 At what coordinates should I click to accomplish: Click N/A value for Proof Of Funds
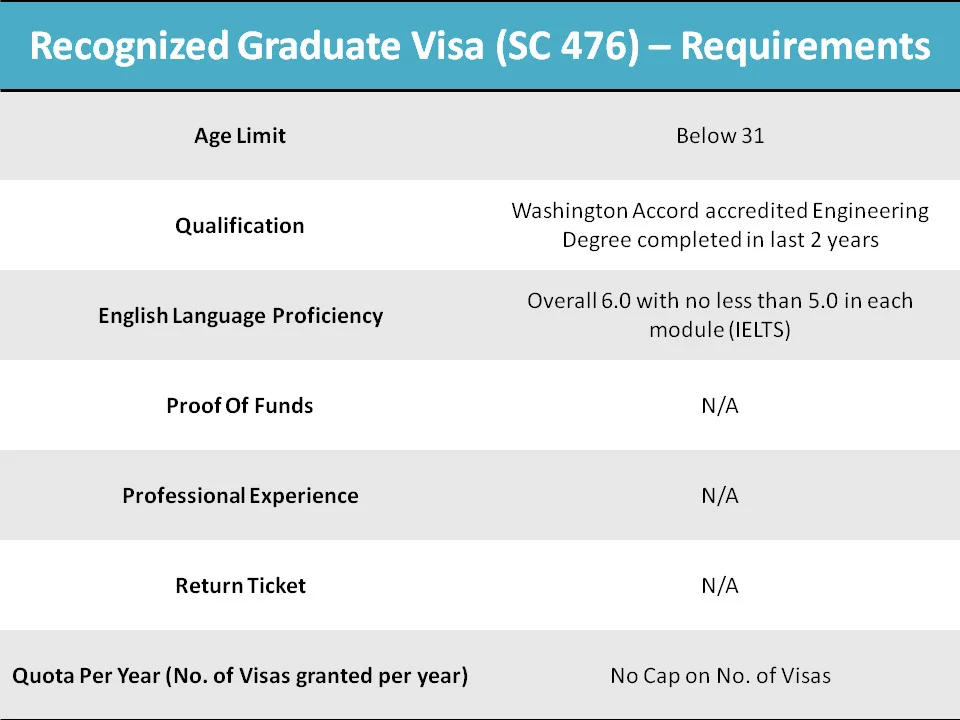click(720, 405)
